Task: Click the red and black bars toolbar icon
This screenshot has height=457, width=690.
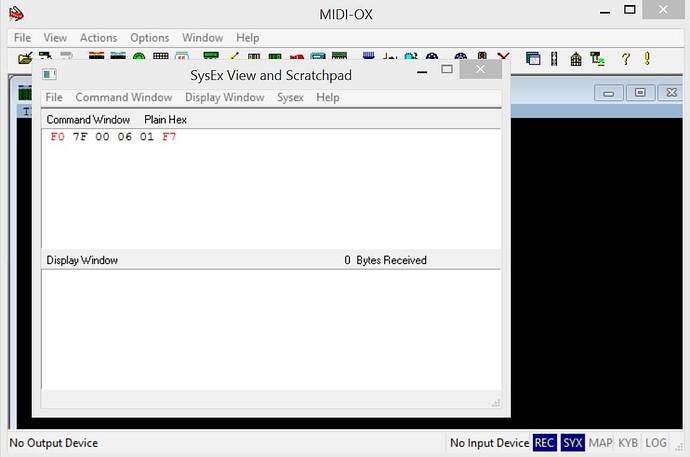Action: (96, 55)
